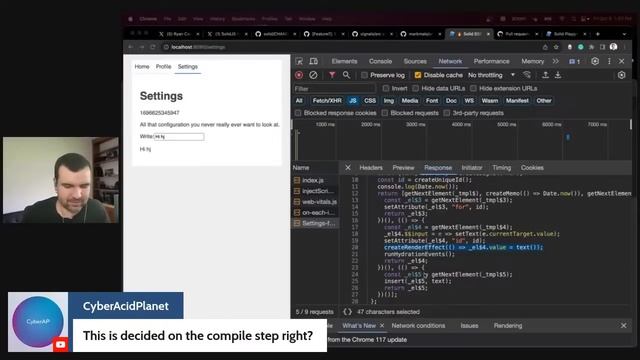The height and width of the screenshot is (360, 640).
Task: Open the No throttling dropdown
Action: (x=491, y=75)
